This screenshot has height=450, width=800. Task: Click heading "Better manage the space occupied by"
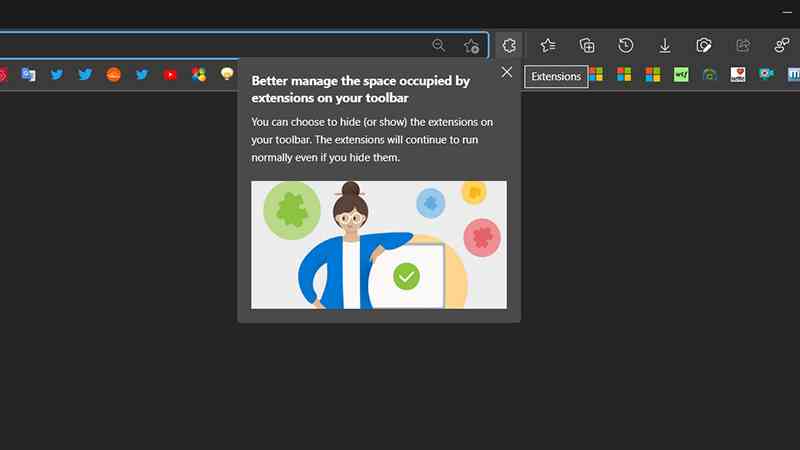coord(361,81)
